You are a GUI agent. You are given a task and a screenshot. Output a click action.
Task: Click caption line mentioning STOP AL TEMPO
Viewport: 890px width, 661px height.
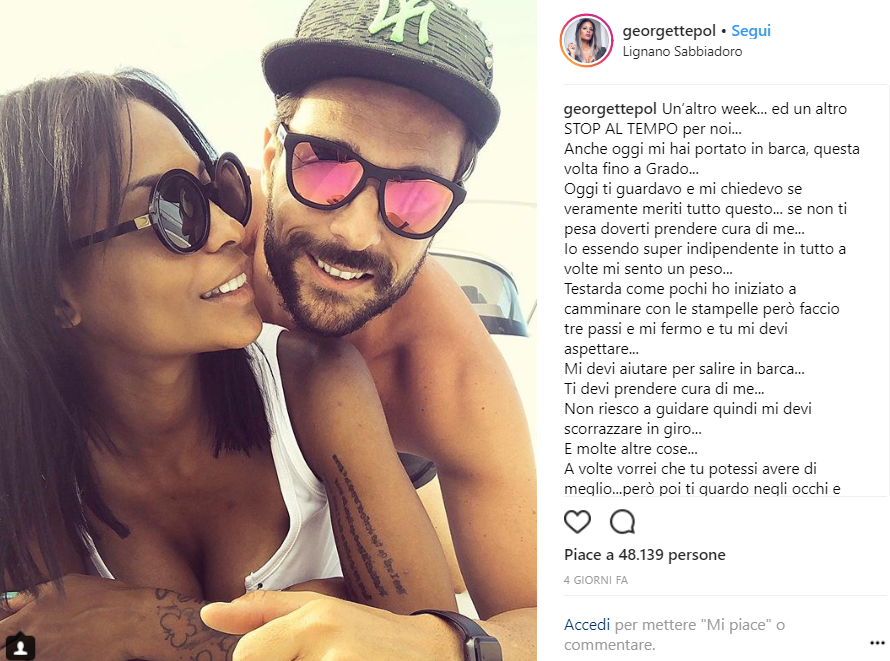point(652,129)
